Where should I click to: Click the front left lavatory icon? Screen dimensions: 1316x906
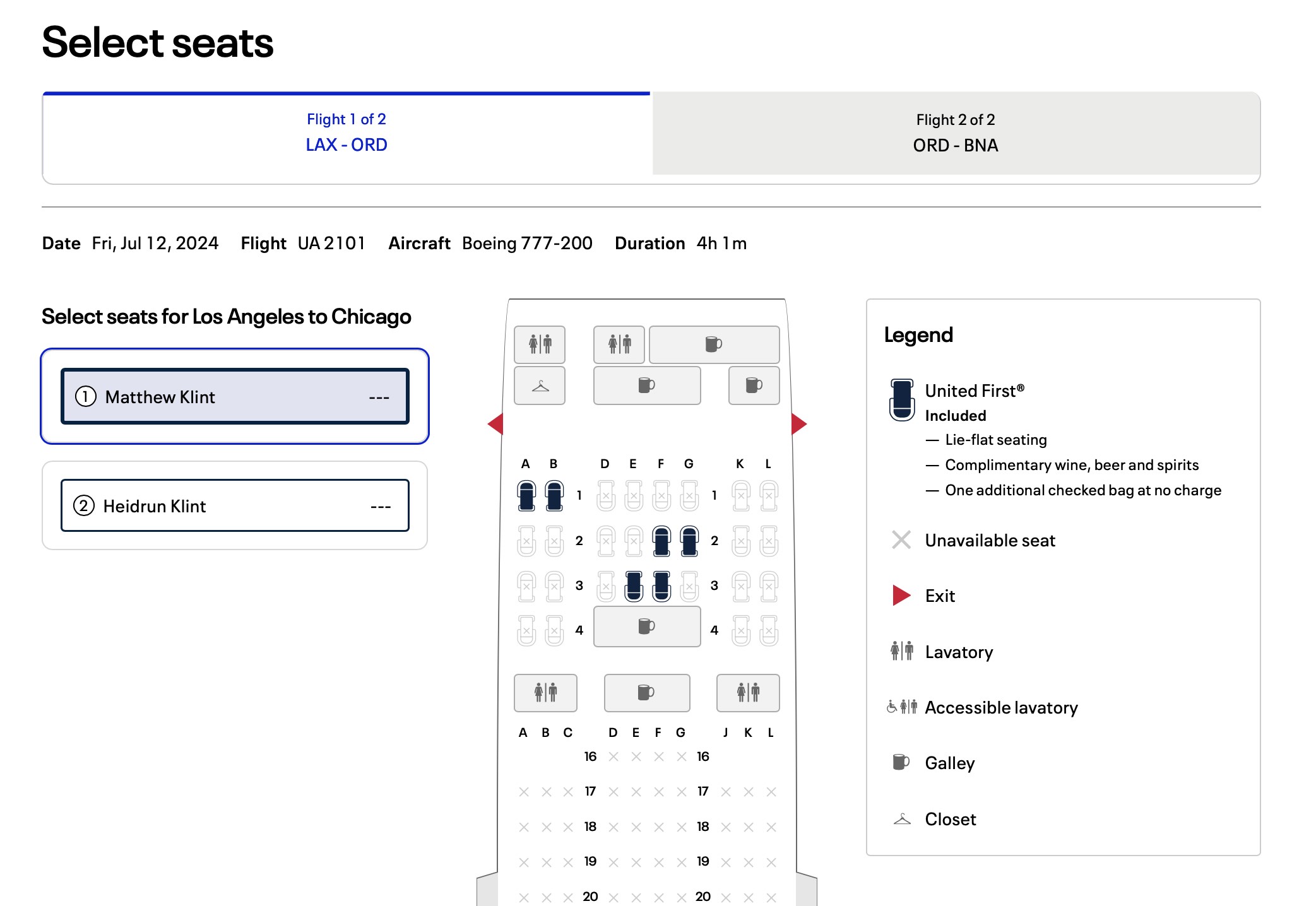[540, 344]
